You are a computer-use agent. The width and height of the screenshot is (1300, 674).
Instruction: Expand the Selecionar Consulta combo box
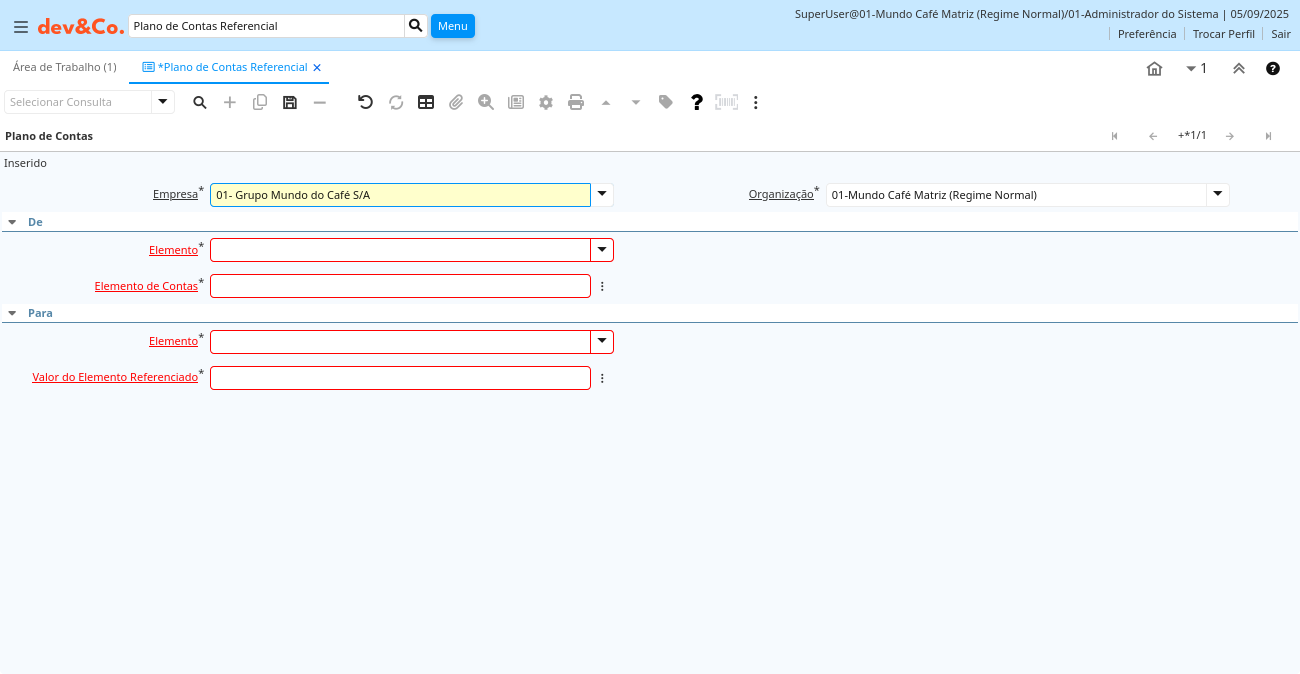point(163,102)
